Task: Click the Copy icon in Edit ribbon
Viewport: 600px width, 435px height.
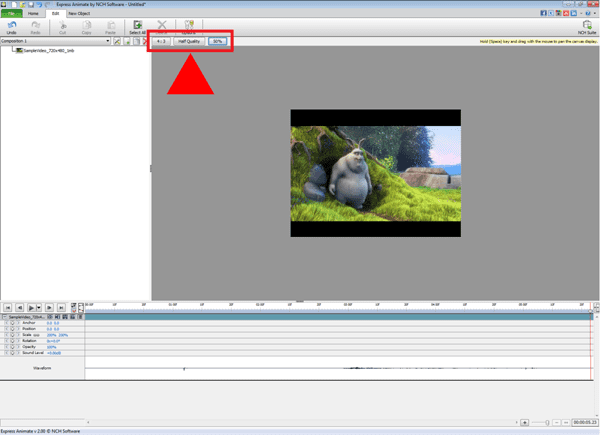Action: (86, 27)
